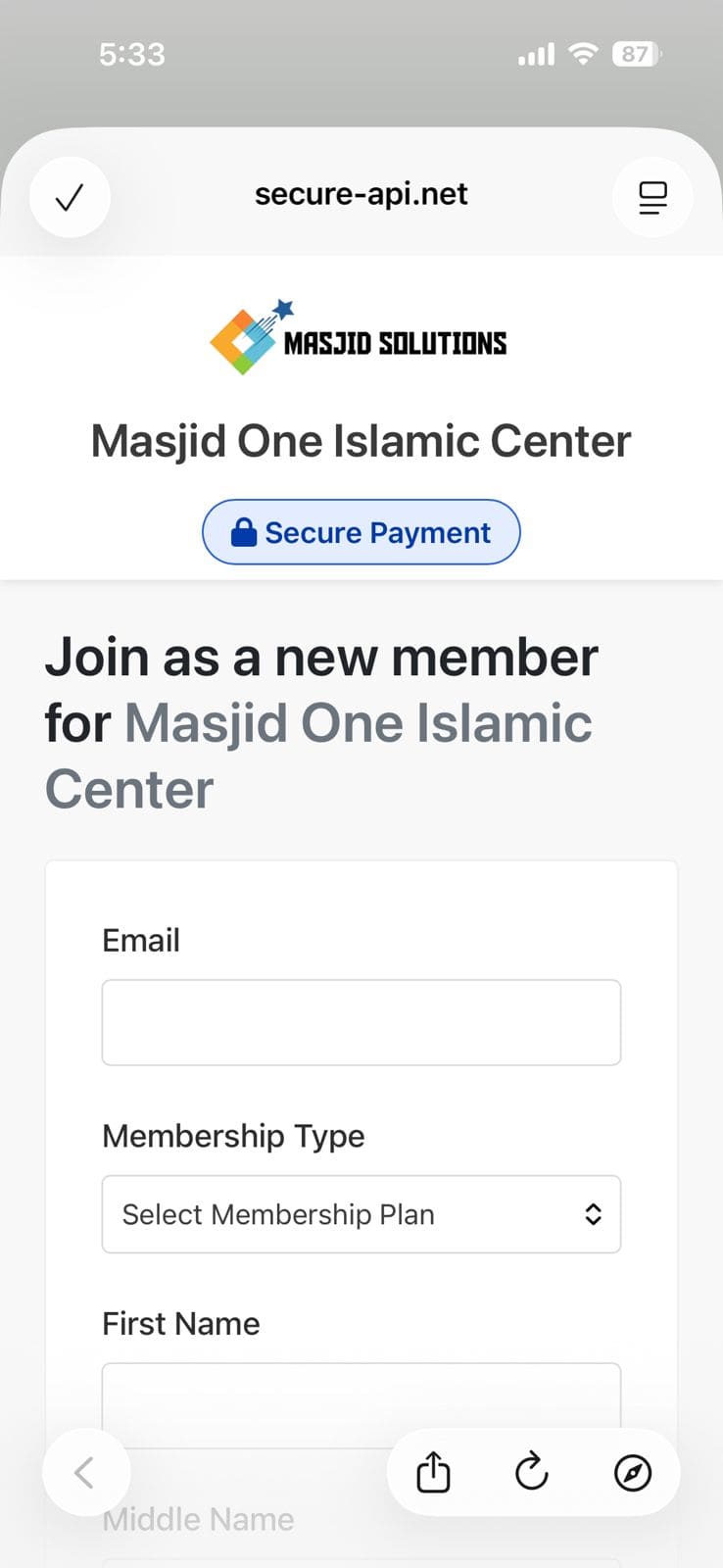Tap the cellular signal bars
The image size is (723, 1568).
[536, 55]
